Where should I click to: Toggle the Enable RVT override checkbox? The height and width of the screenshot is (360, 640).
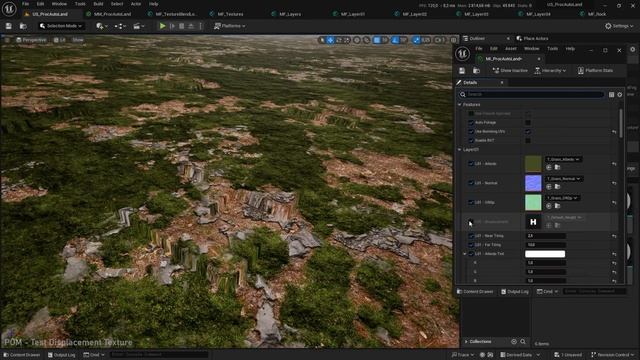[471, 140]
